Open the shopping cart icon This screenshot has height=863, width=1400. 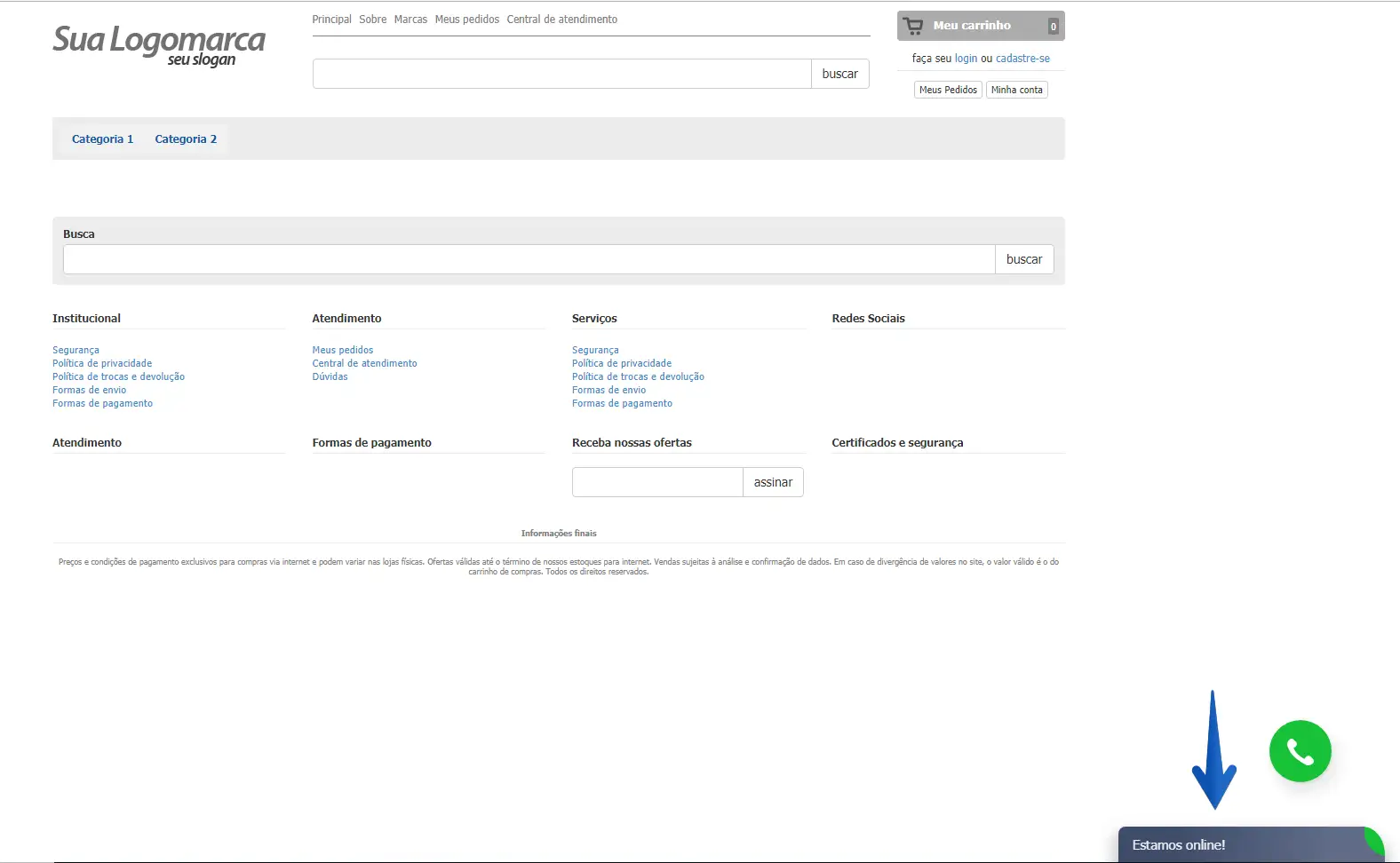pos(913,26)
